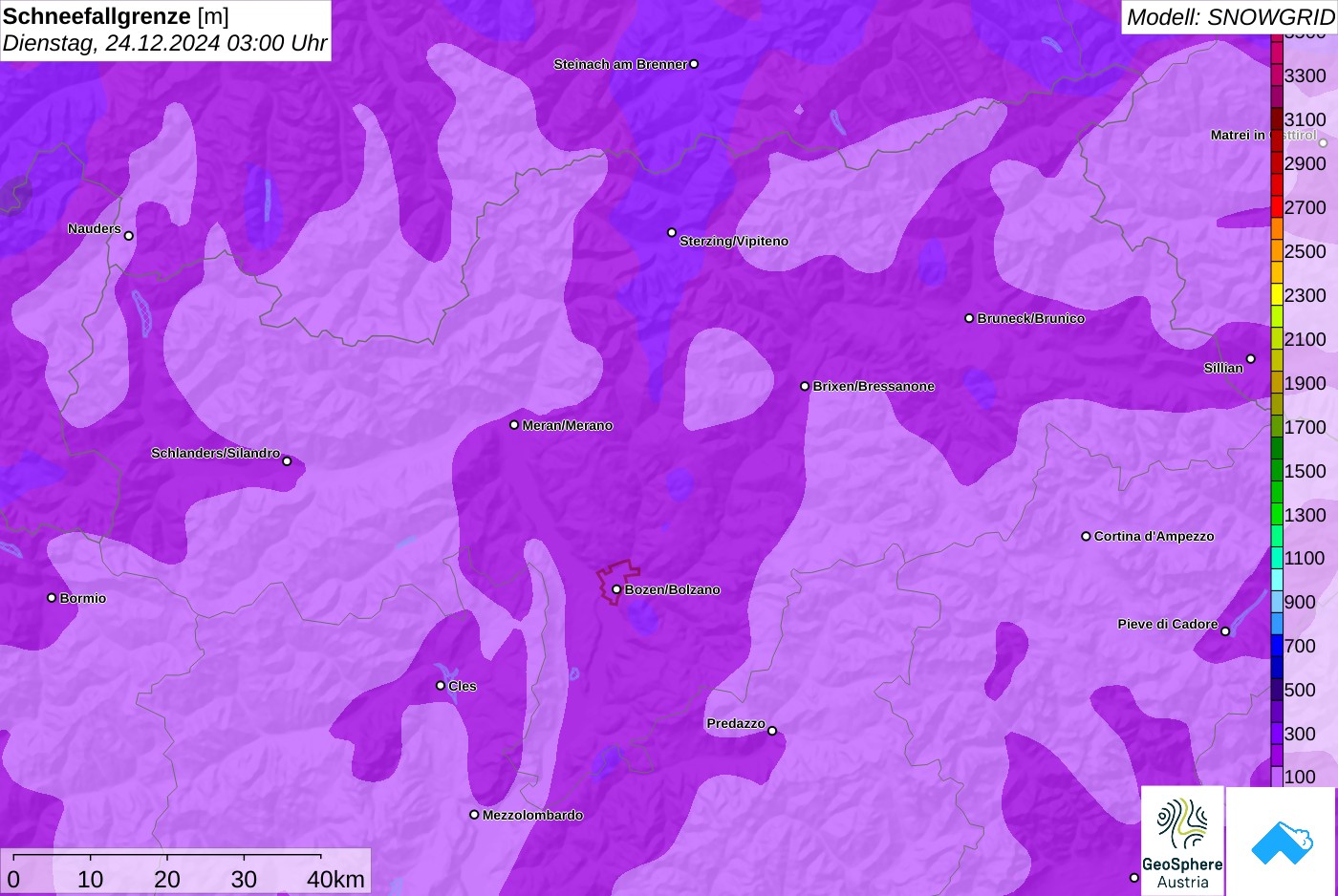1338x896 pixels.
Task: Click the '1900' legend value
Action: point(1305,383)
